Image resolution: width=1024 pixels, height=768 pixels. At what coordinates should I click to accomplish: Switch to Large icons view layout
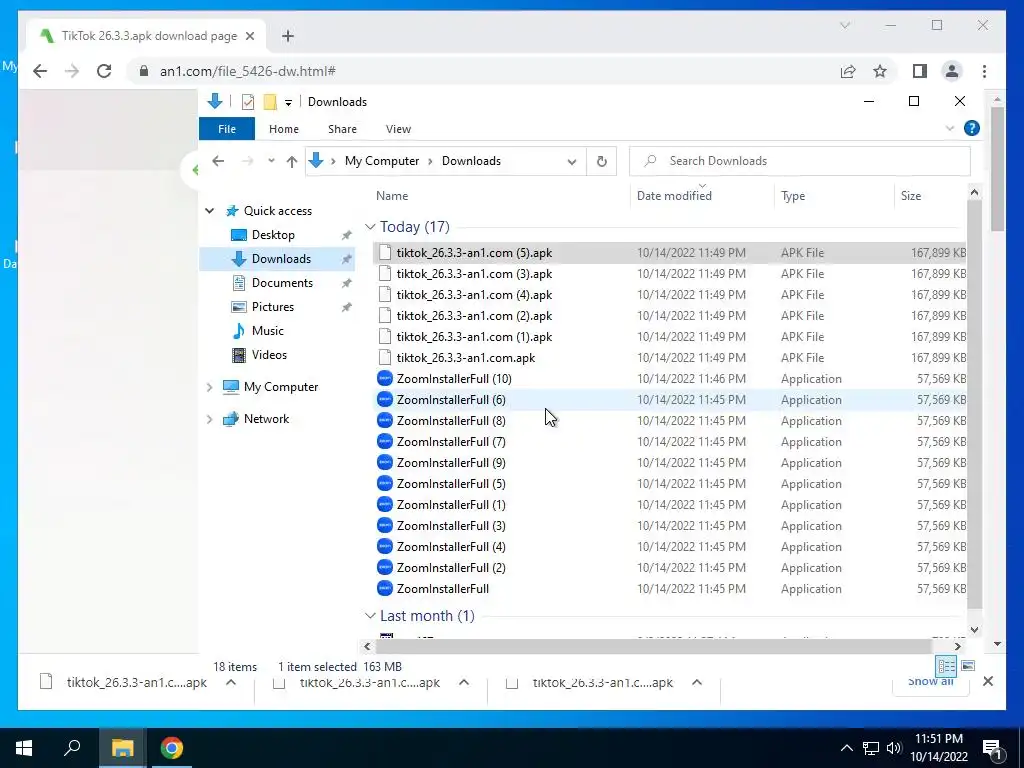968,666
